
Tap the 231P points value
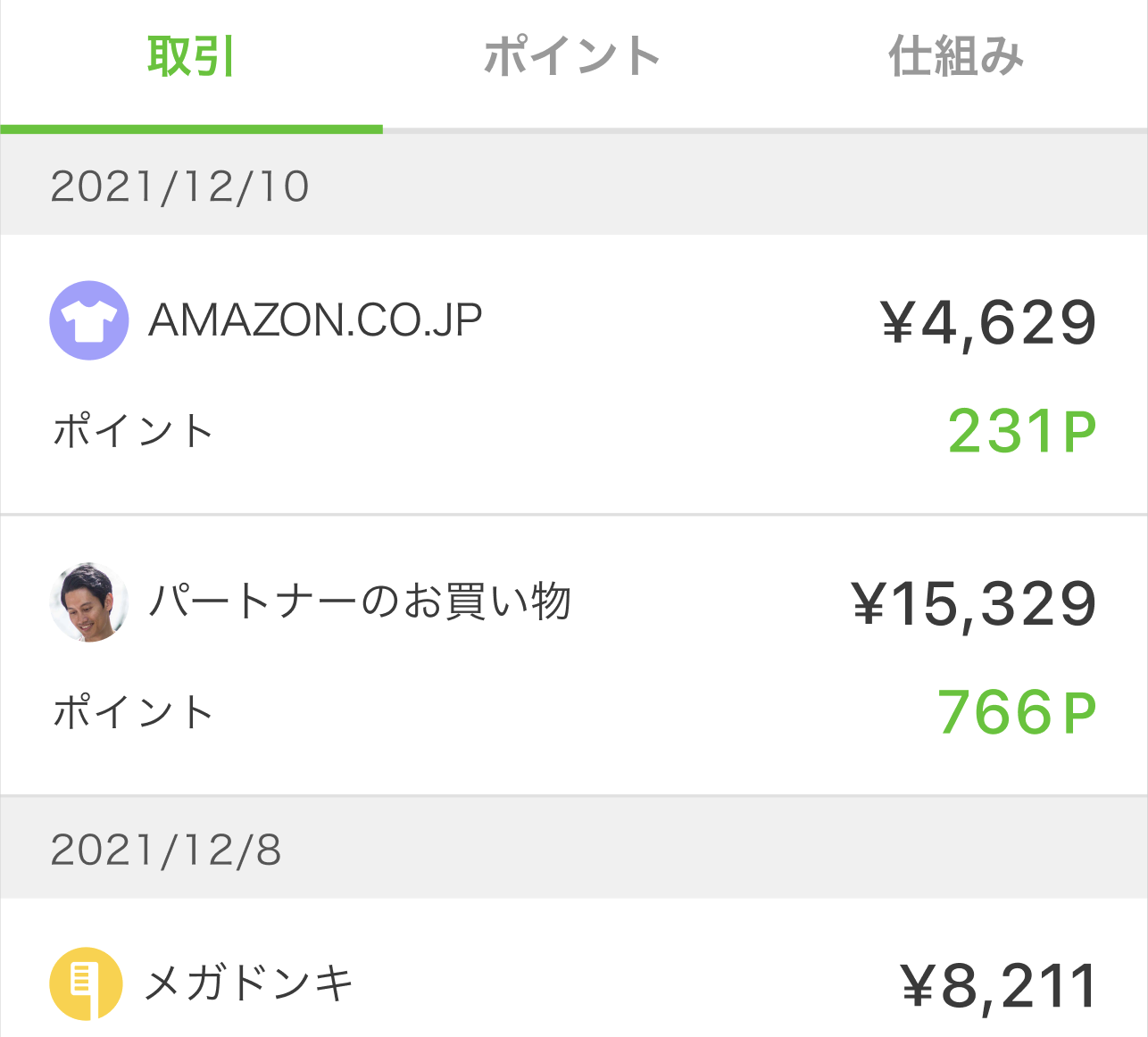(1021, 432)
